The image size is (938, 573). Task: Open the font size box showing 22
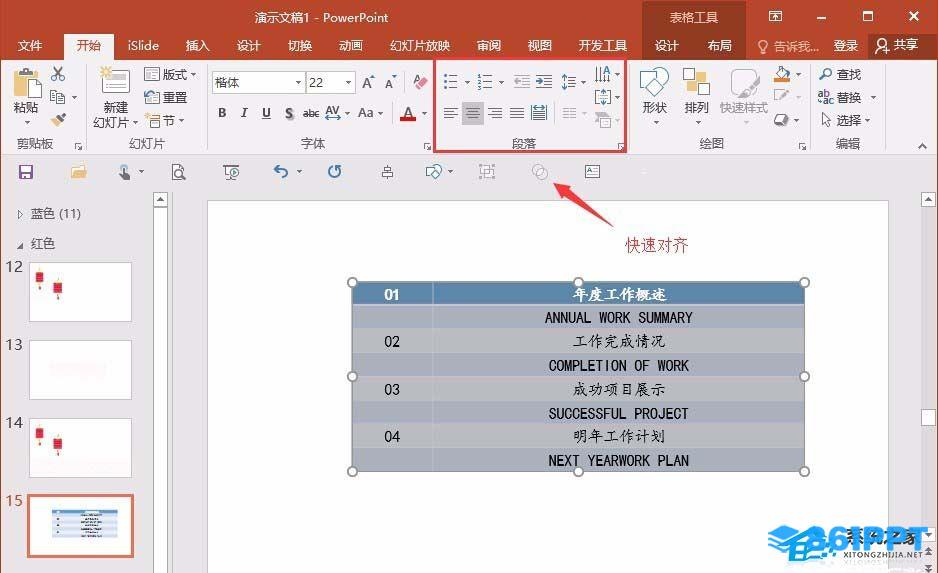330,83
